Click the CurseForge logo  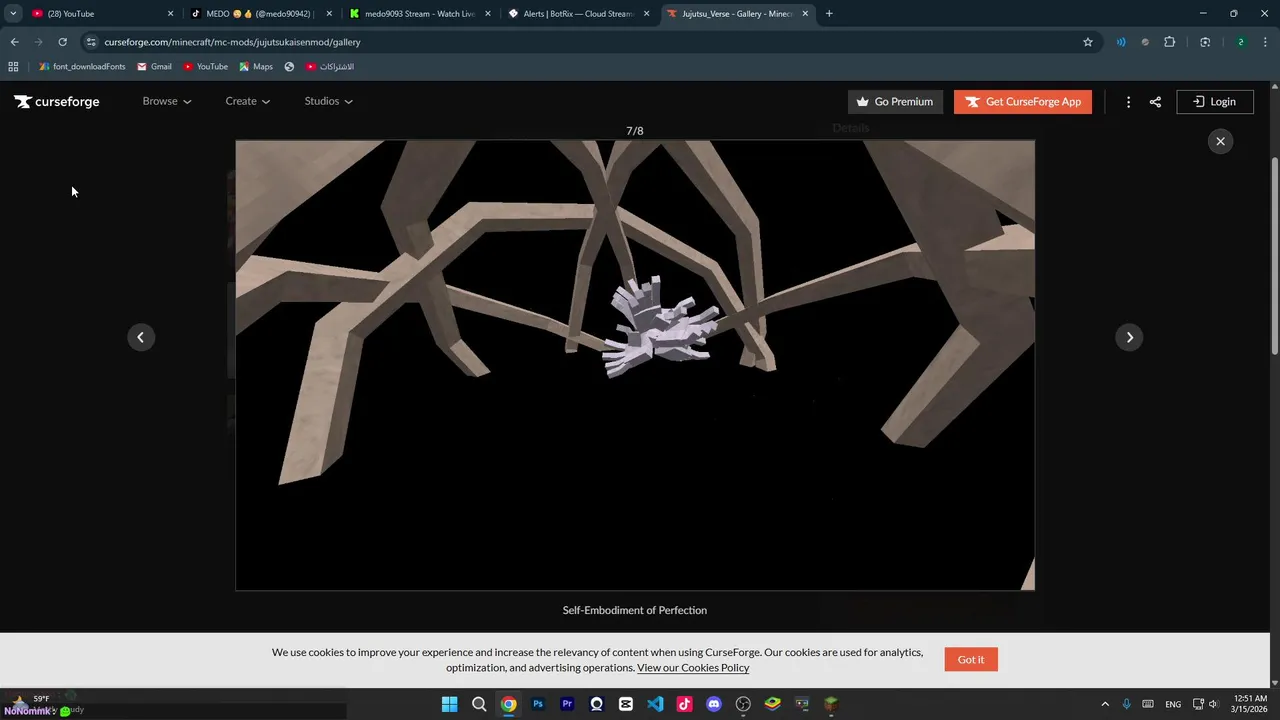pyautogui.click(x=57, y=101)
